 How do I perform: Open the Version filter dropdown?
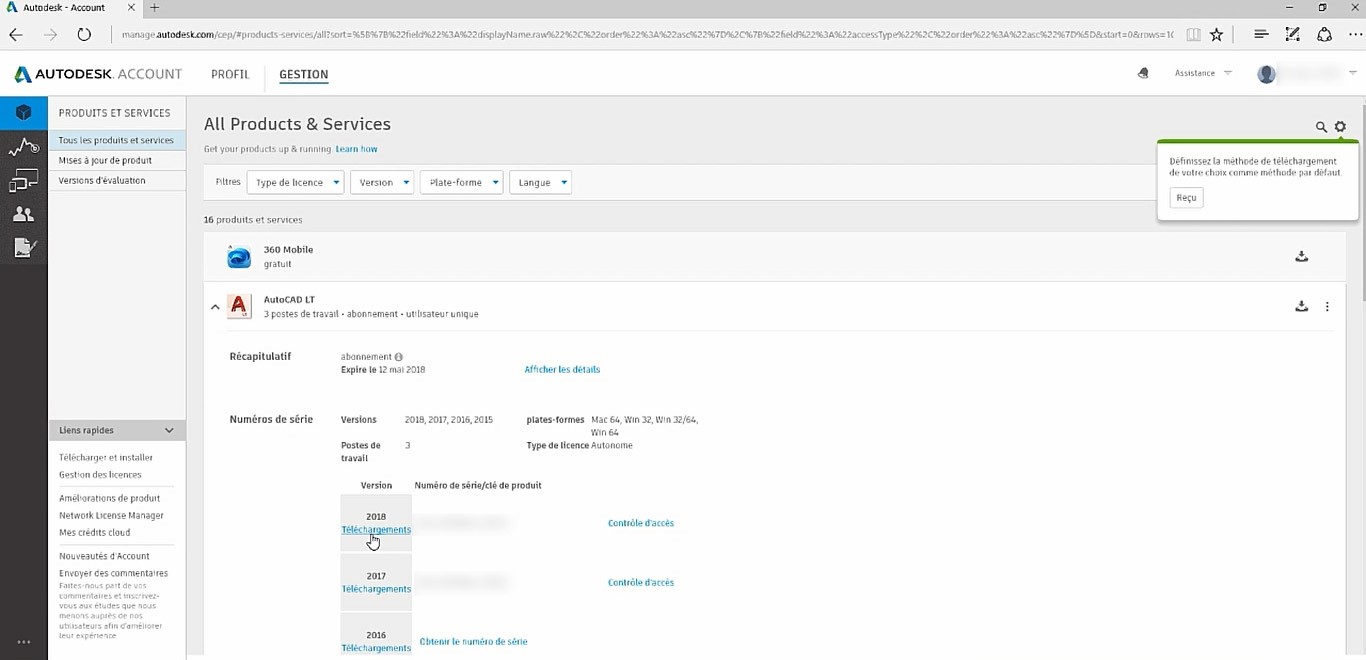(382, 182)
